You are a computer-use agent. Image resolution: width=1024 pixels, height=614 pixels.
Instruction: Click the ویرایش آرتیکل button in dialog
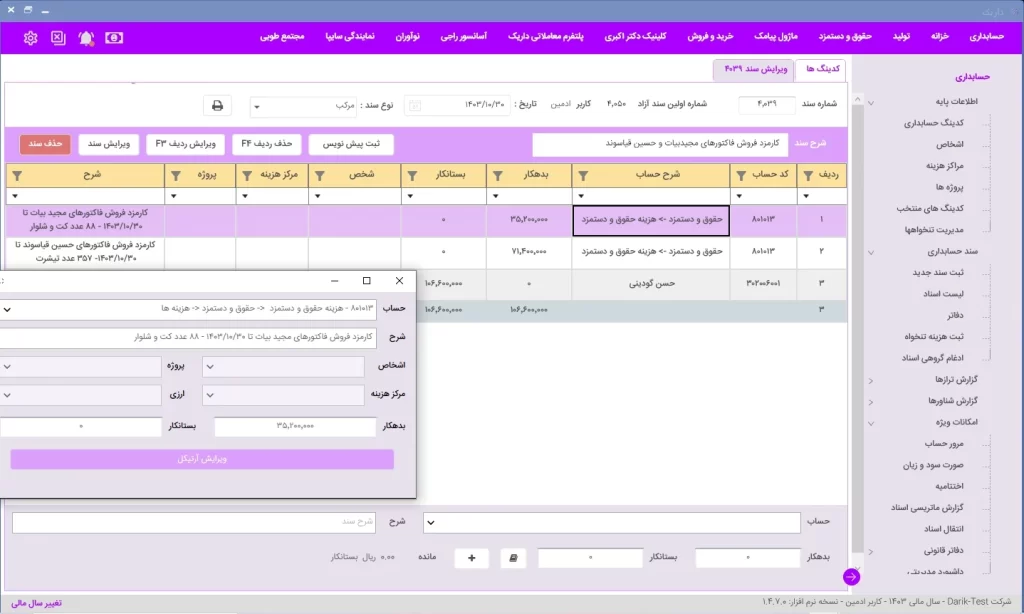[x=202, y=459]
